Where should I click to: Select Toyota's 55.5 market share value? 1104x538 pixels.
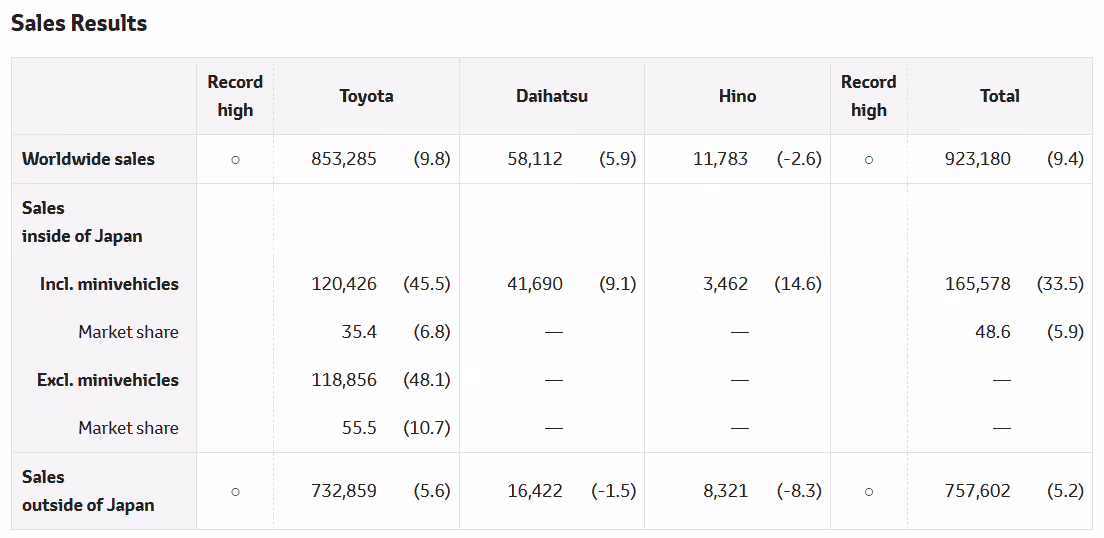coord(359,428)
